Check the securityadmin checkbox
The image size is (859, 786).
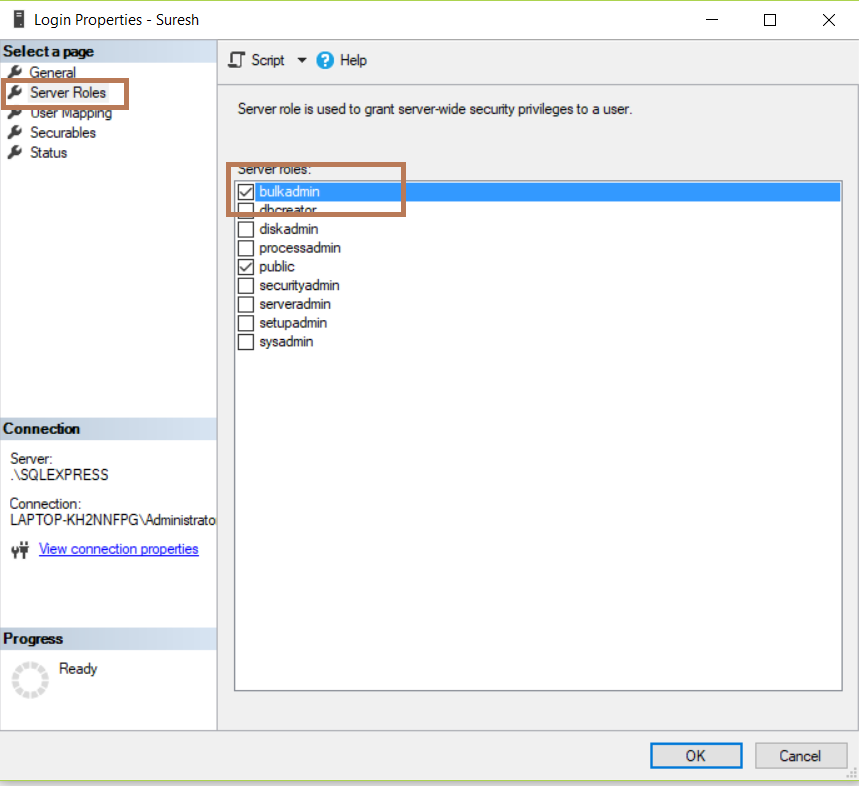click(x=245, y=285)
